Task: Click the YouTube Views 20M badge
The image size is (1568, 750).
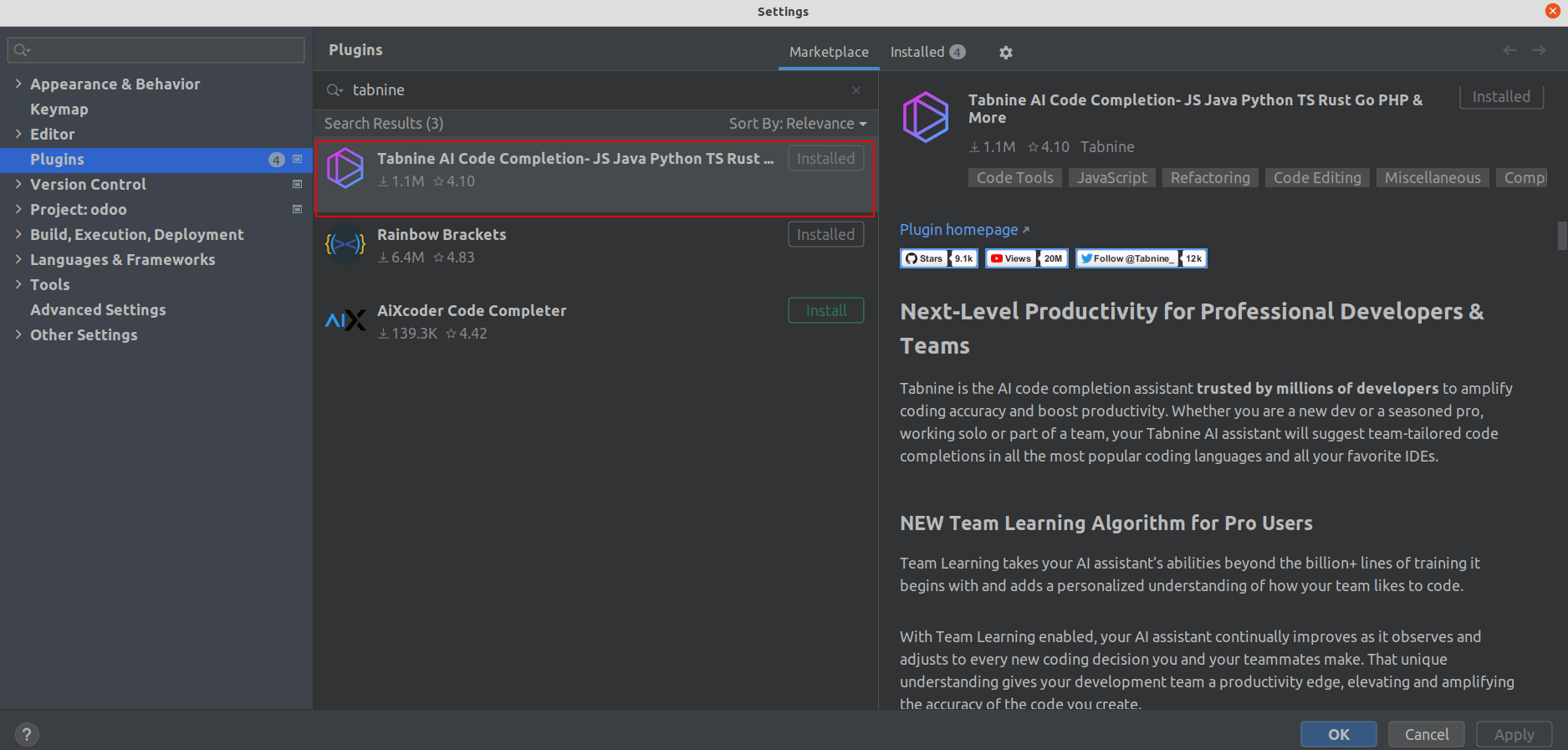Action: point(1027,258)
